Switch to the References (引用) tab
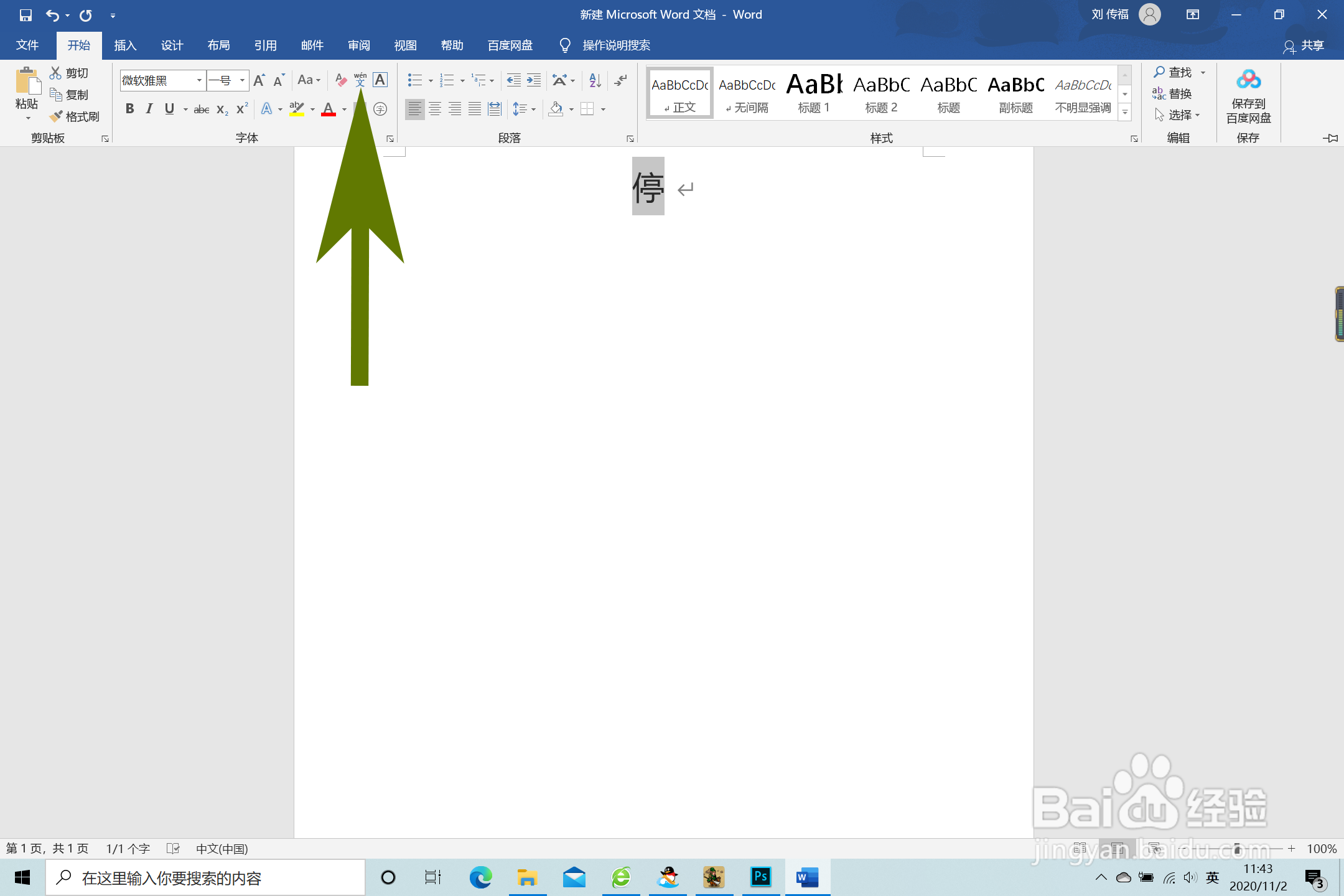 (x=265, y=45)
